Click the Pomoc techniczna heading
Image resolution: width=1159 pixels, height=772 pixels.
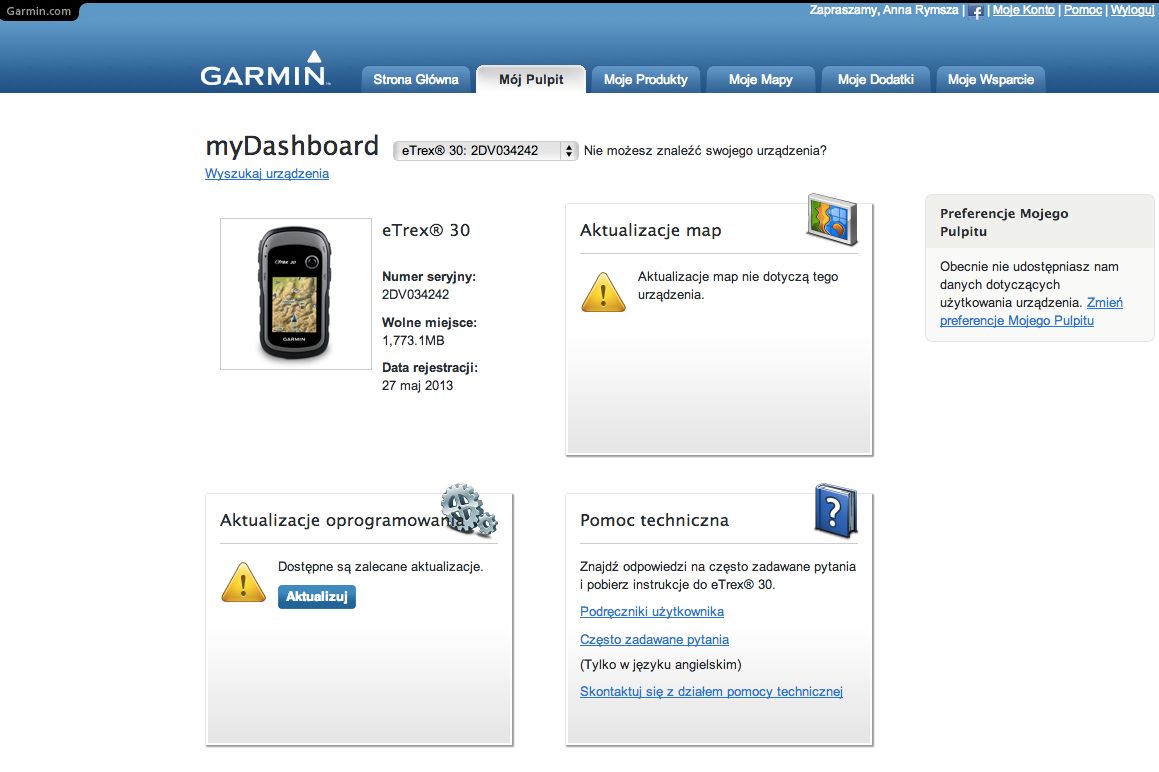[x=654, y=520]
